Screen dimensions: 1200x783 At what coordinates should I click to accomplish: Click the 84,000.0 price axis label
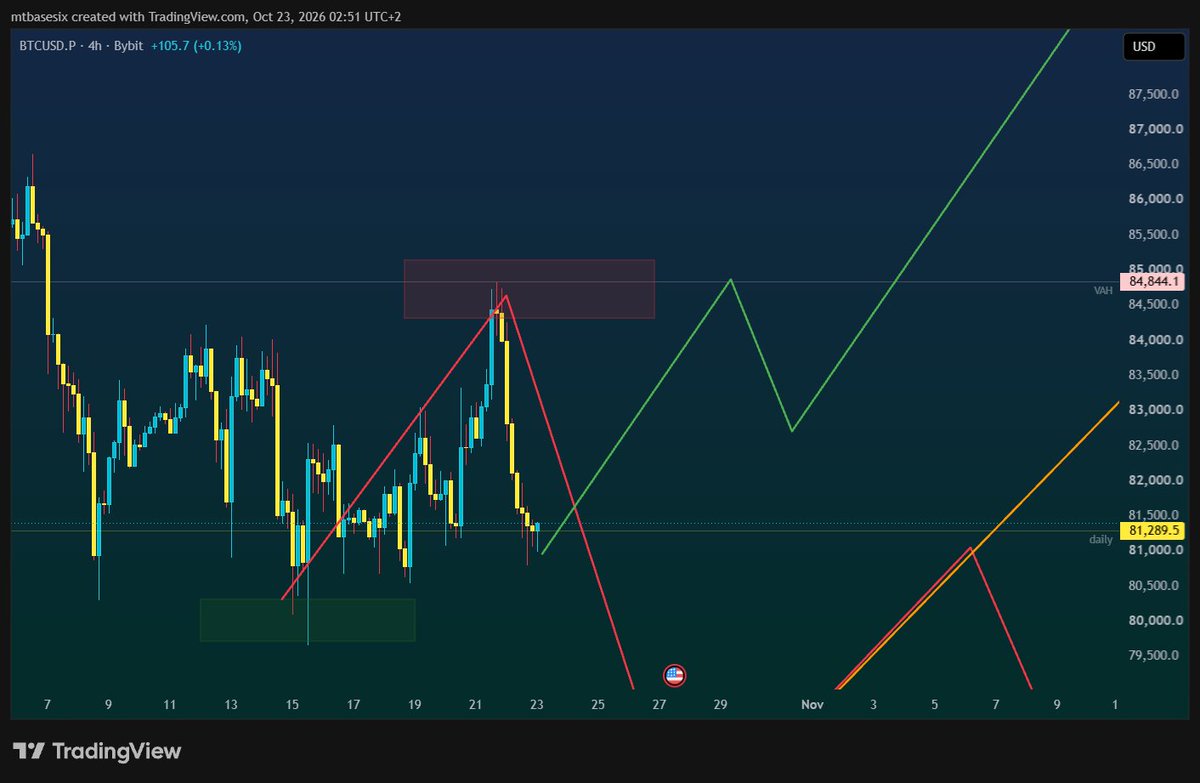[1157, 340]
